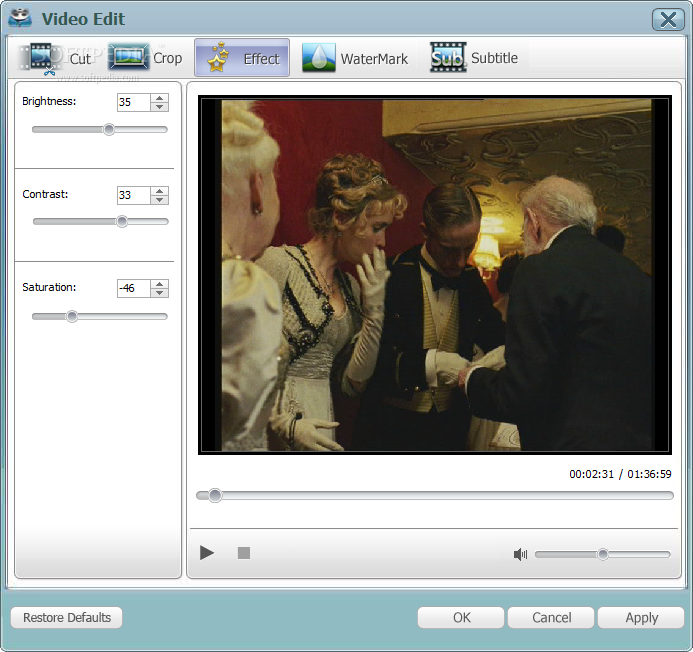
Task: Increase Contrast with the up arrow
Action: [160, 191]
